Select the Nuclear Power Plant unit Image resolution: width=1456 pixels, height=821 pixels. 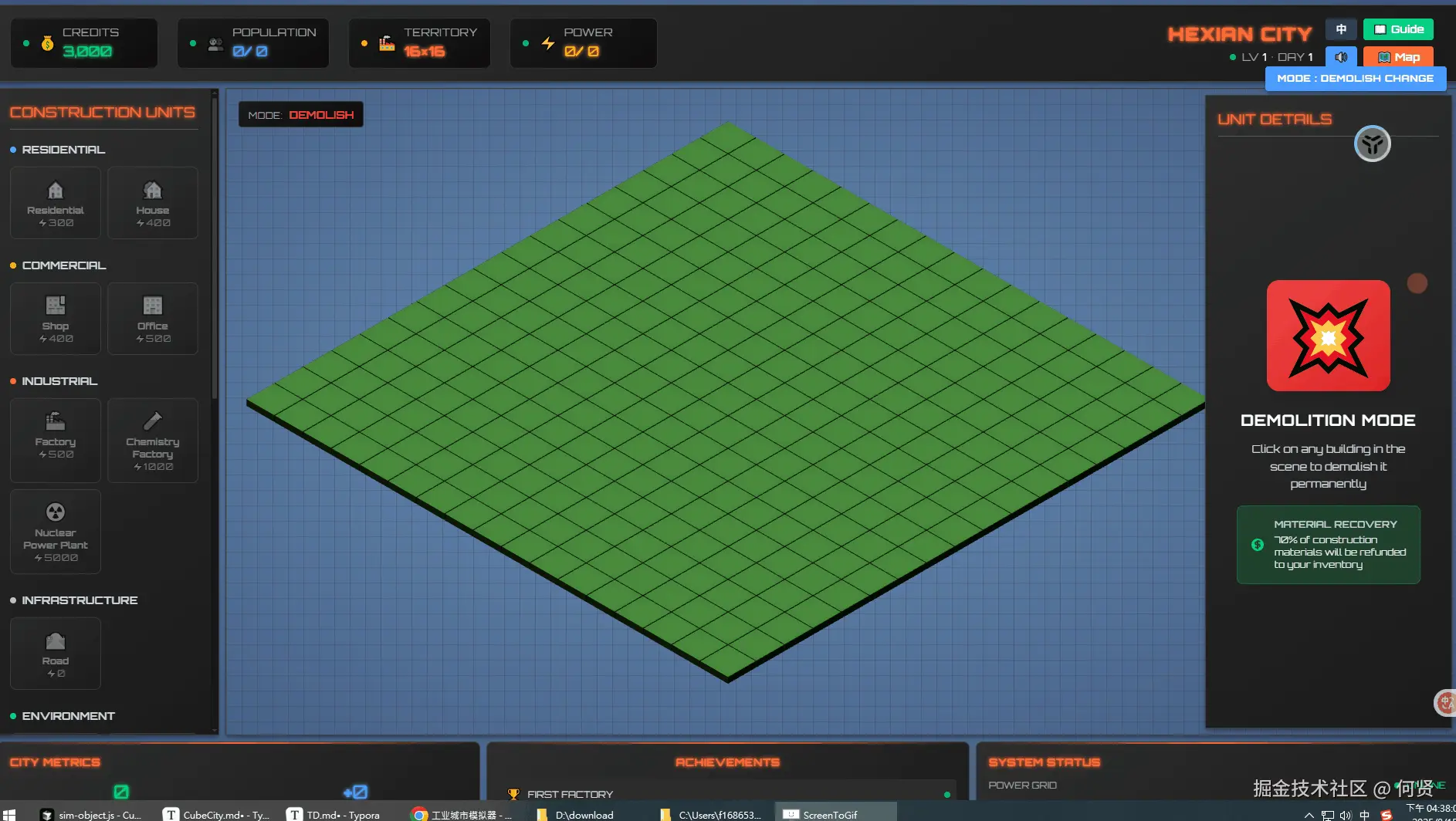click(56, 532)
